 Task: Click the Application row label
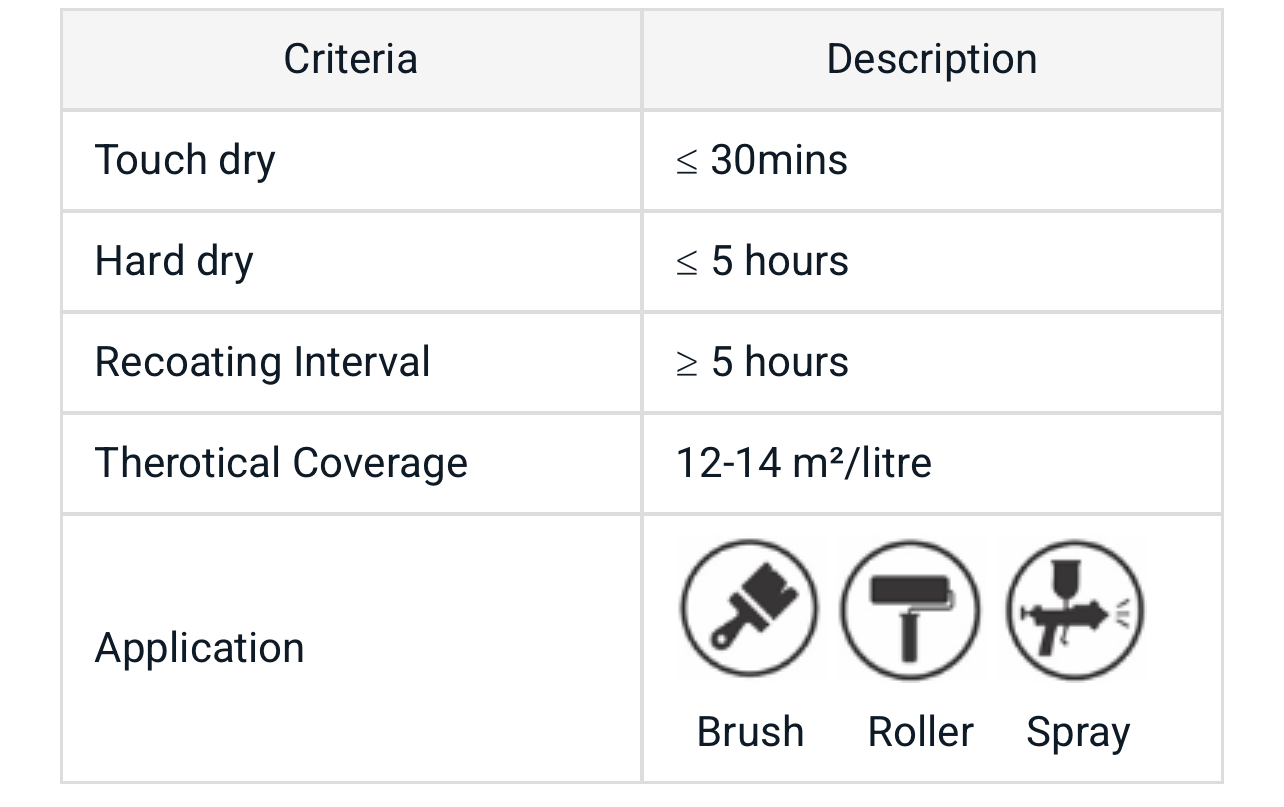click(x=199, y=648)
